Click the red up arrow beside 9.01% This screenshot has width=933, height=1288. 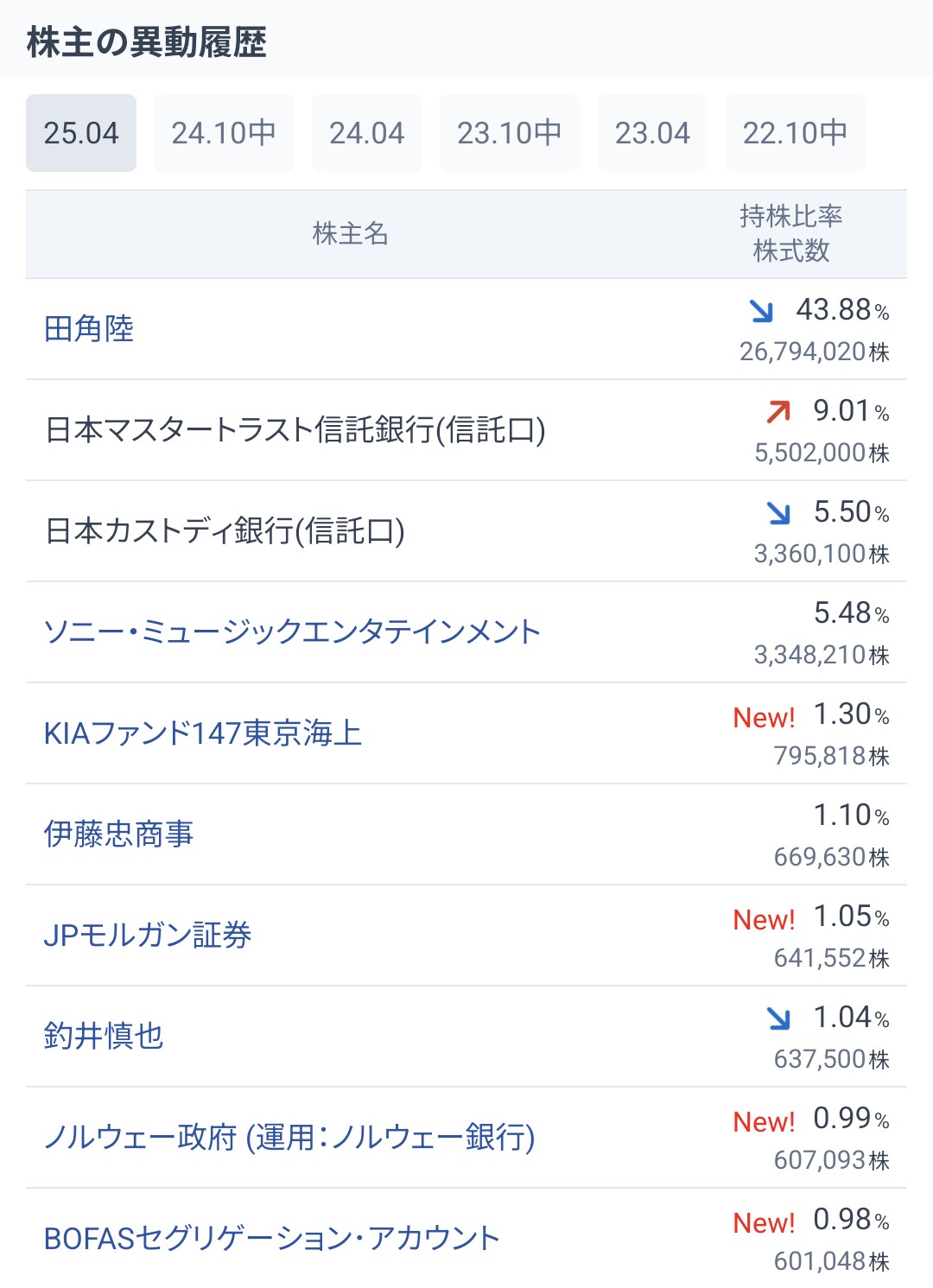point(778,411)
